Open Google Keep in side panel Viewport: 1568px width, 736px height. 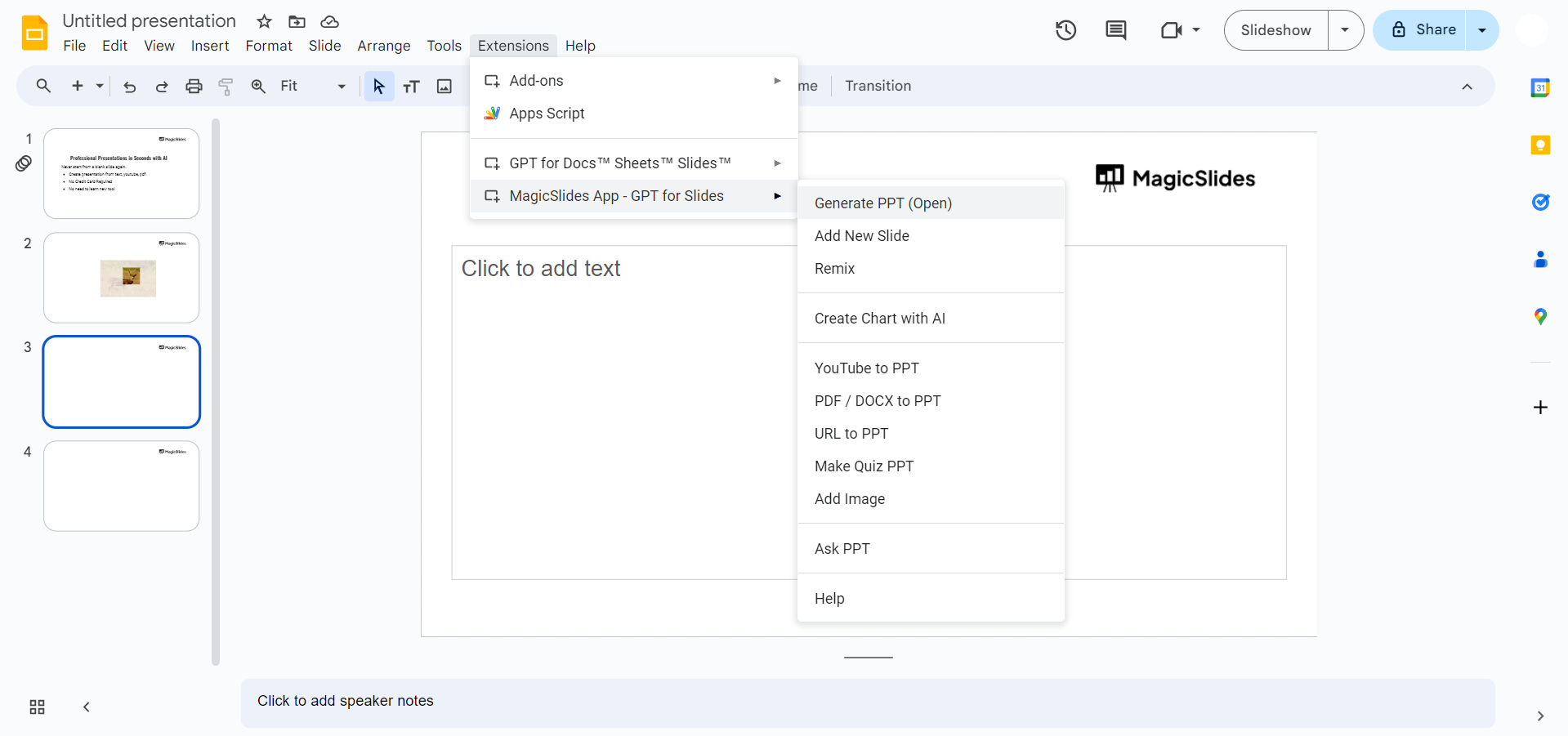point(1540,145)
